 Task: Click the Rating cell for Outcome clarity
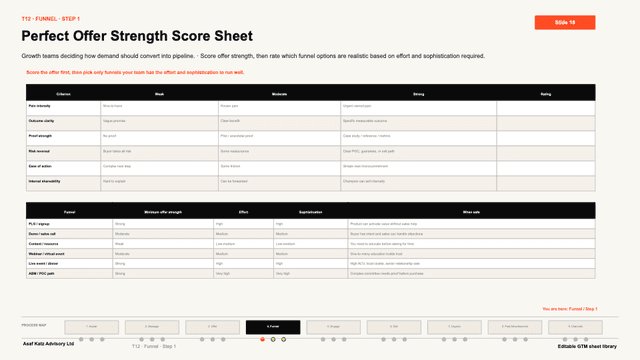pos(546,123)
